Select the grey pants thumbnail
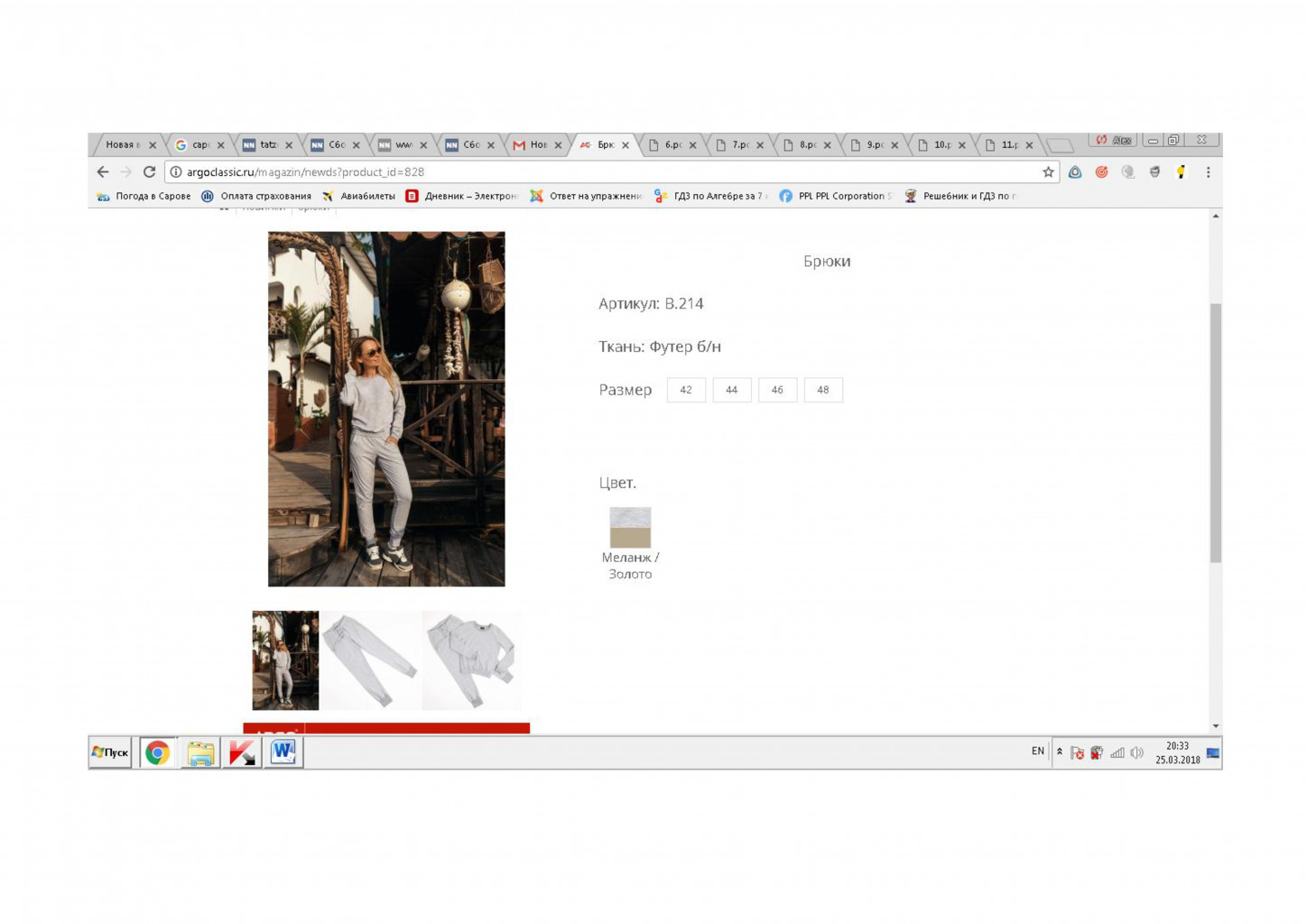 pyautogui.click(x=370, y=661)
